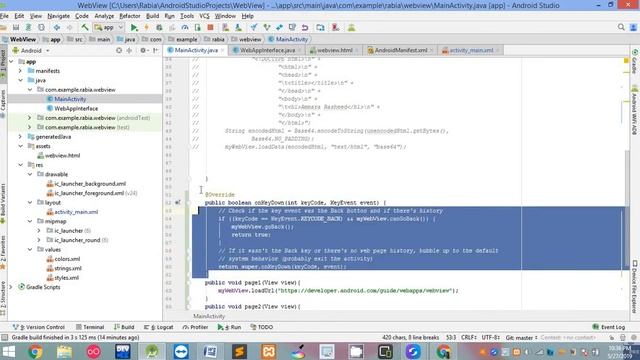Click the Build hammer icon in toolbar
The image size is (640, 360).
pos(84,27)
